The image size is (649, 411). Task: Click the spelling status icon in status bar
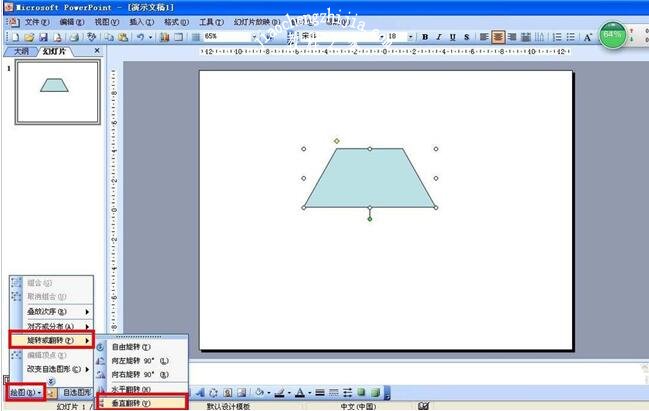coord(423,406)
